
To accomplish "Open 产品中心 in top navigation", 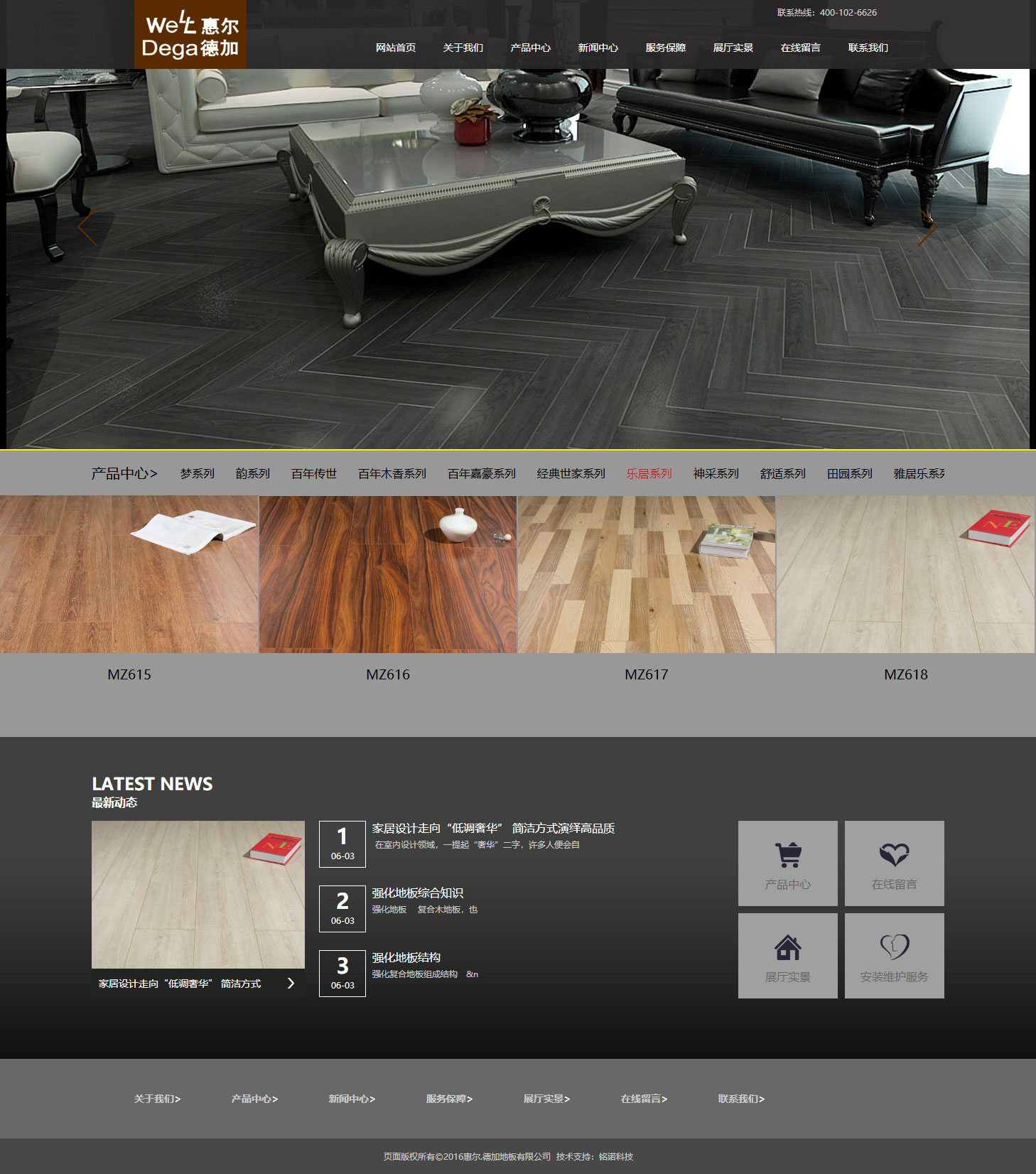I will click(530, 48).
